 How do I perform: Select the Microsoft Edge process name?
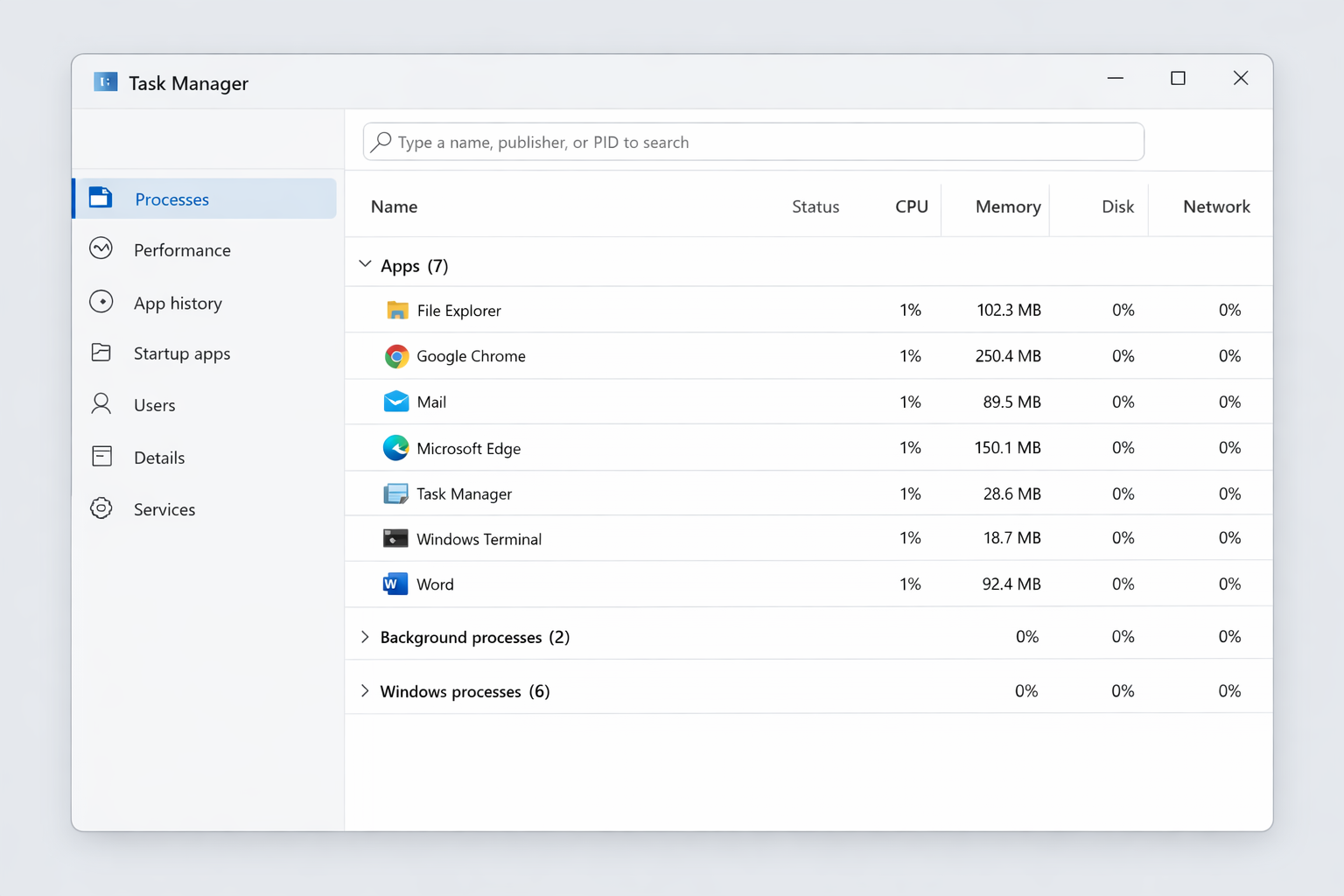tap(468, 449)
